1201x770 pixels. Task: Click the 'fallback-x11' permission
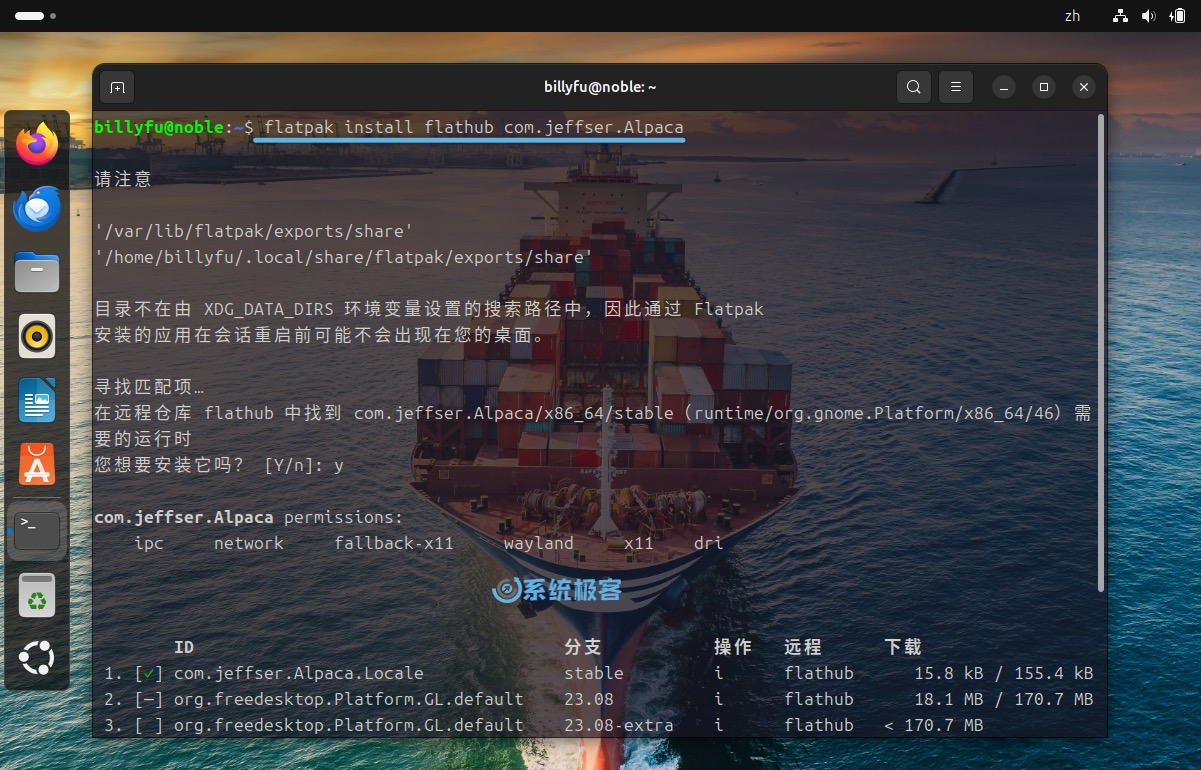tap(394, 543)
